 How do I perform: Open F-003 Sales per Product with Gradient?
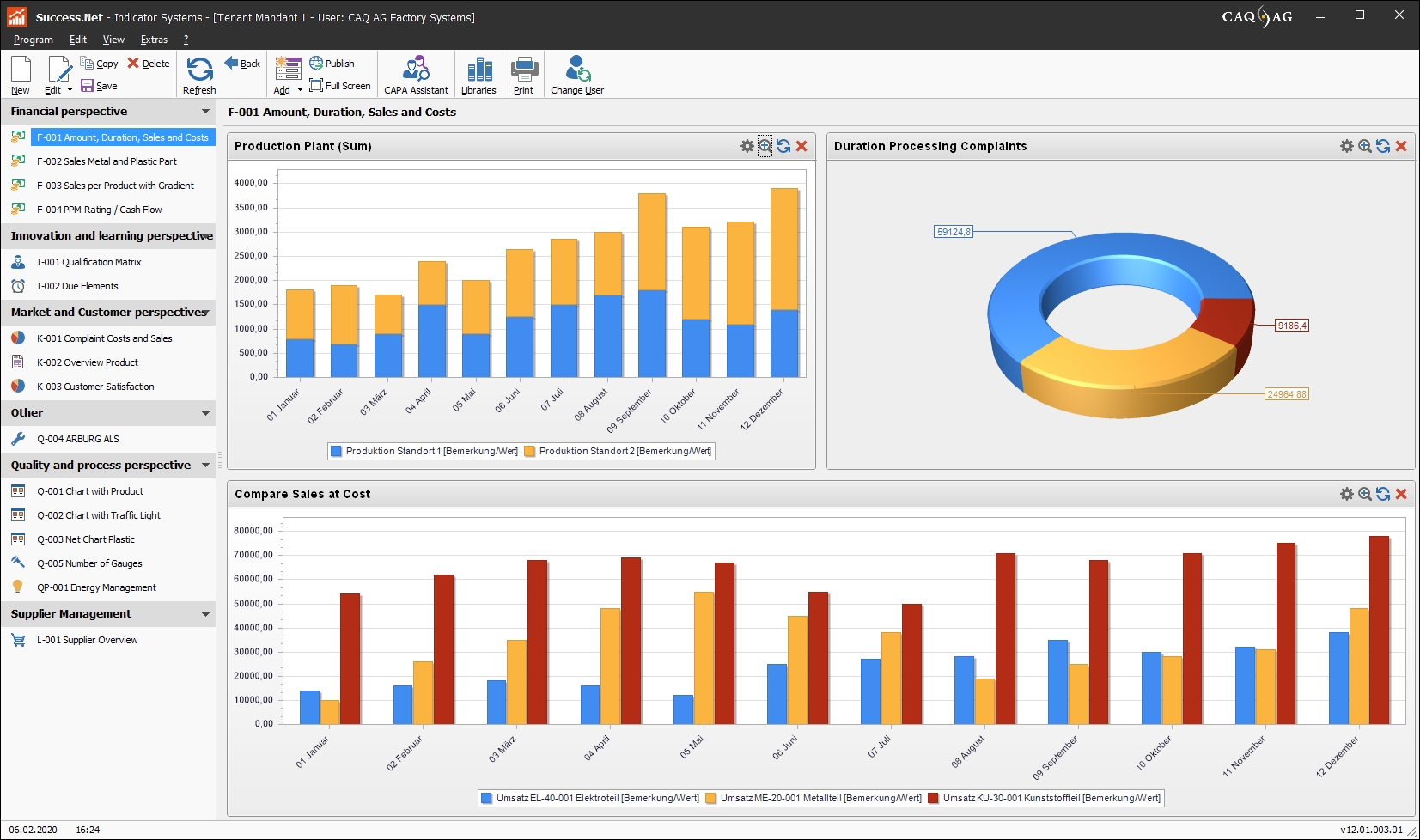[115, 186]
